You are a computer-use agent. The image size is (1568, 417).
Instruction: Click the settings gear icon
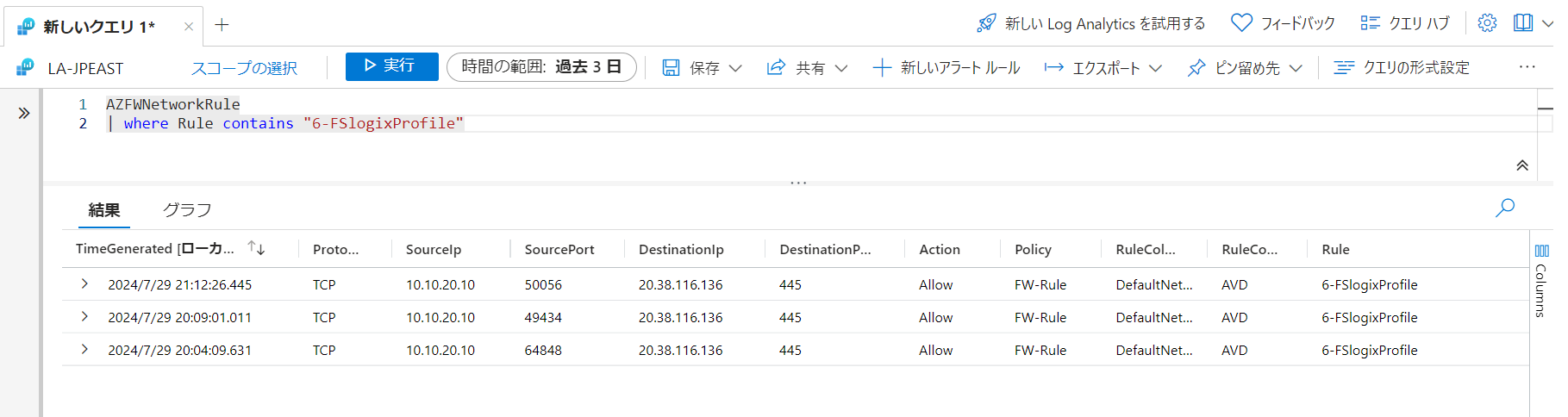click(x=1487, y=23)
